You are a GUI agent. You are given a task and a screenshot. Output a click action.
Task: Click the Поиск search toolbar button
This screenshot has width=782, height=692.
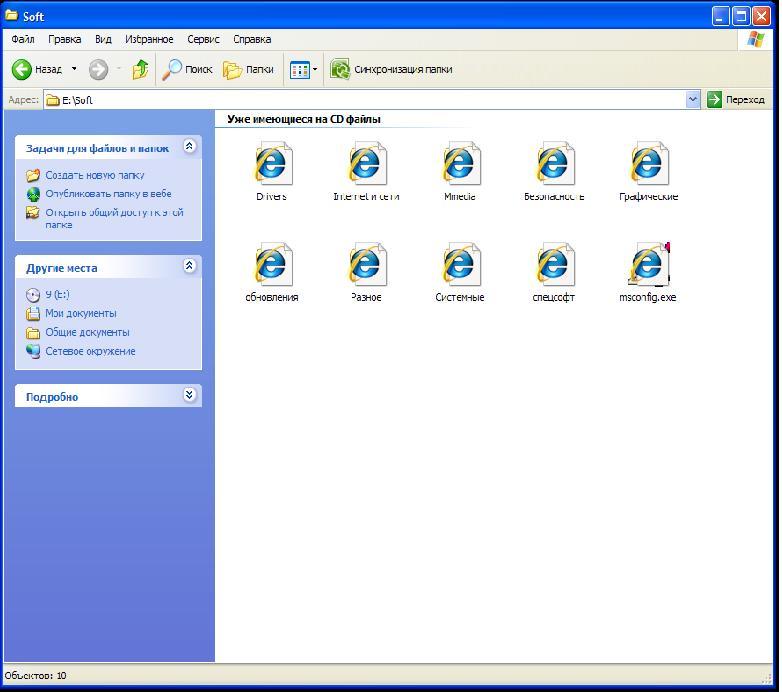pos(187,69)
